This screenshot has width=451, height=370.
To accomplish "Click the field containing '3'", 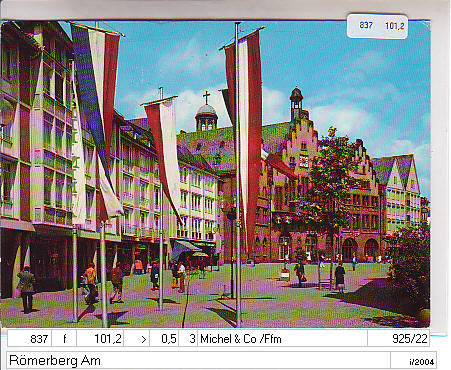I will point(188,339).
